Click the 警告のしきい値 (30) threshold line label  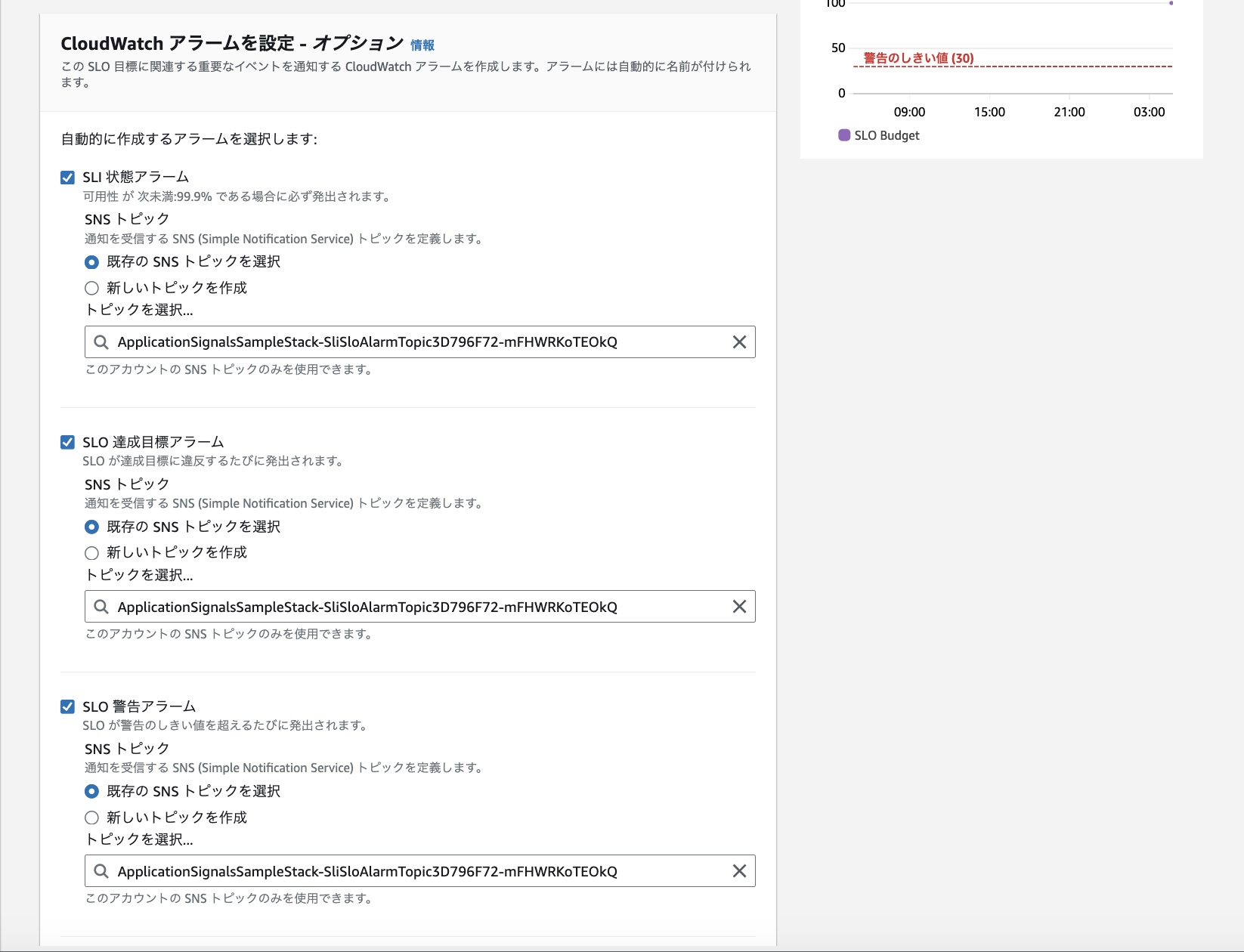917,56
